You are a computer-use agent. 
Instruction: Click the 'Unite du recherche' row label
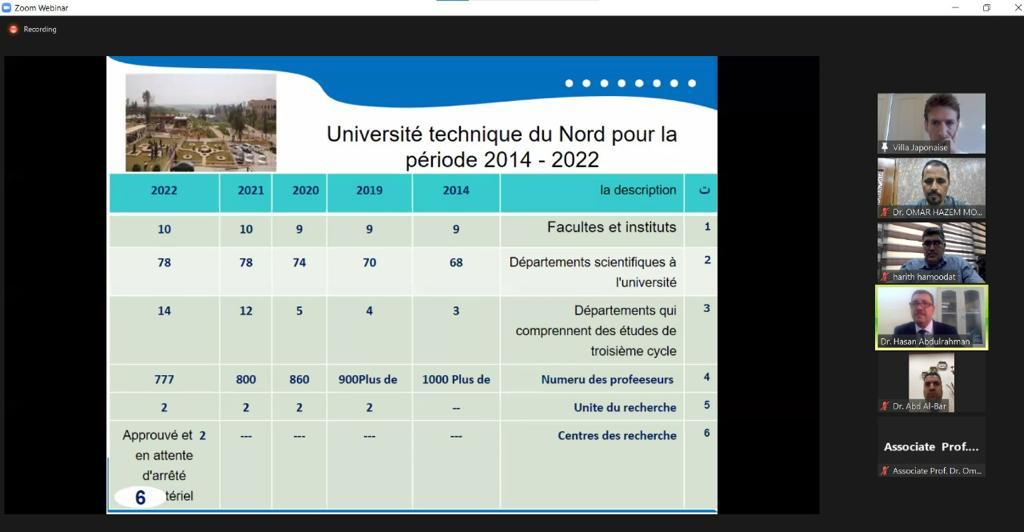tap(625, 407)
